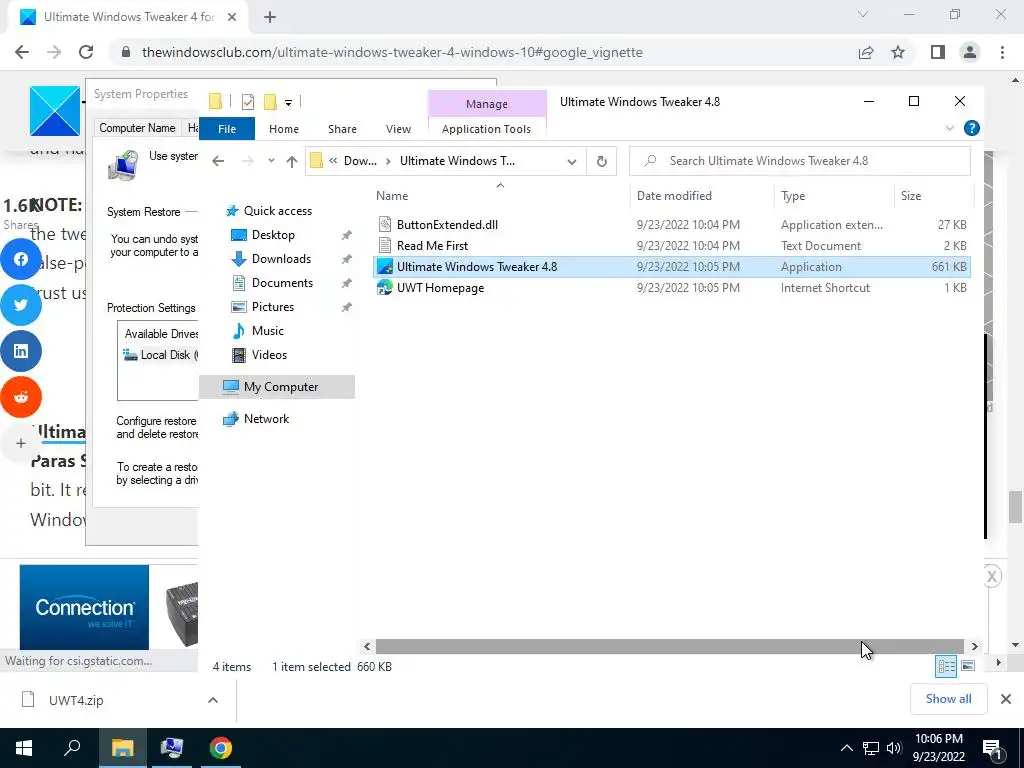Refresh the Explorer folder view
The image size is (1024, 768).
[x=601, y=161]
